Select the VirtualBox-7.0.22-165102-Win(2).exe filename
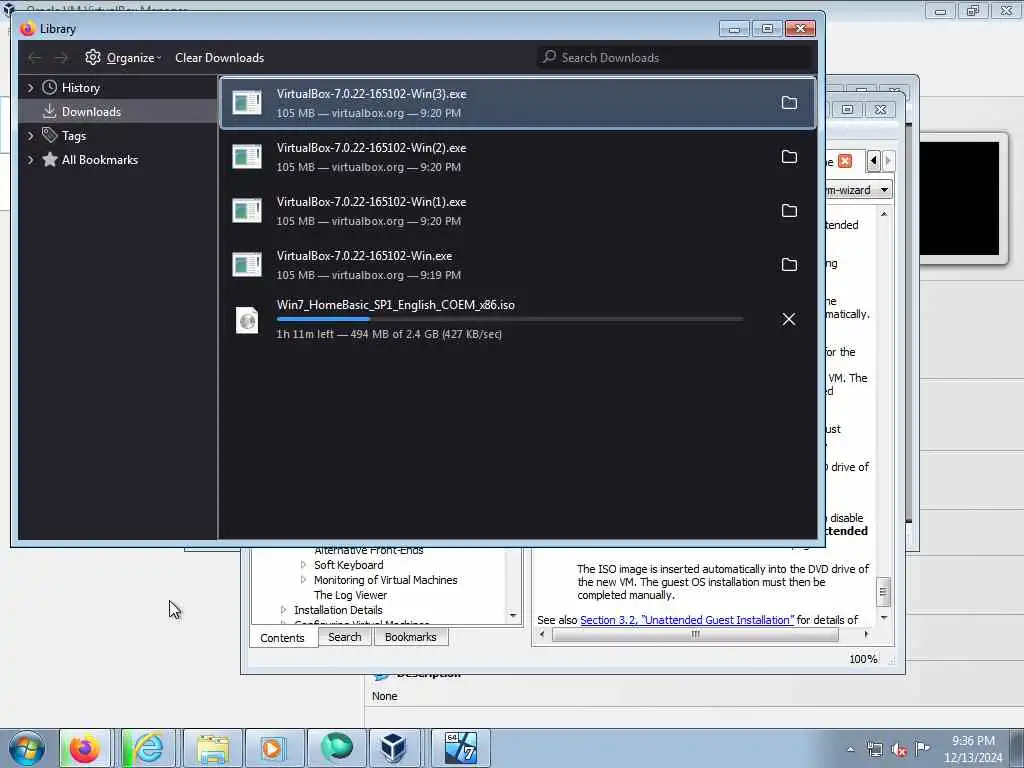 point(372,148)
